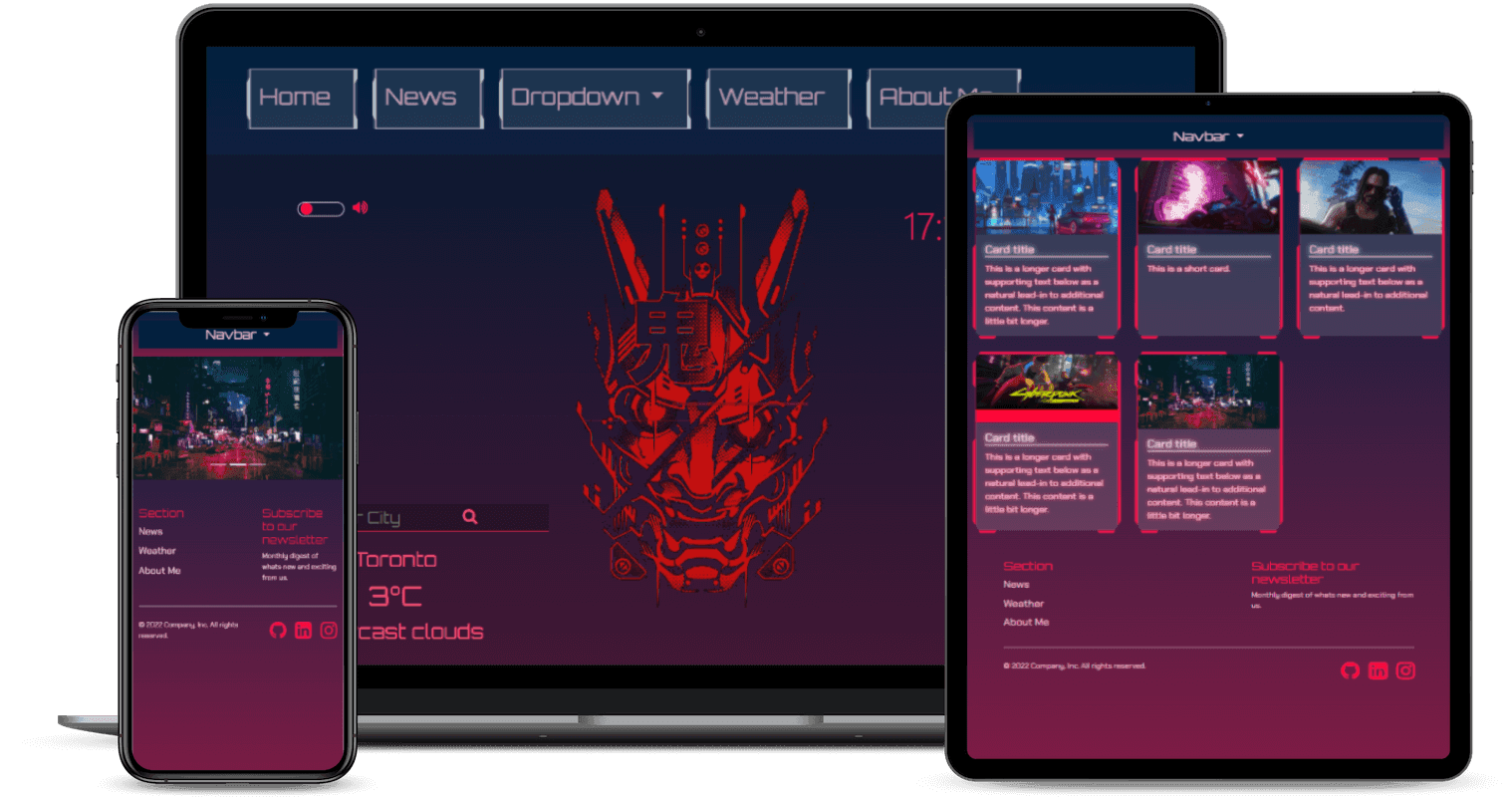Open the neon street card image on tablet
This screenshot has width=1512, height=798.
(1208, 392)
